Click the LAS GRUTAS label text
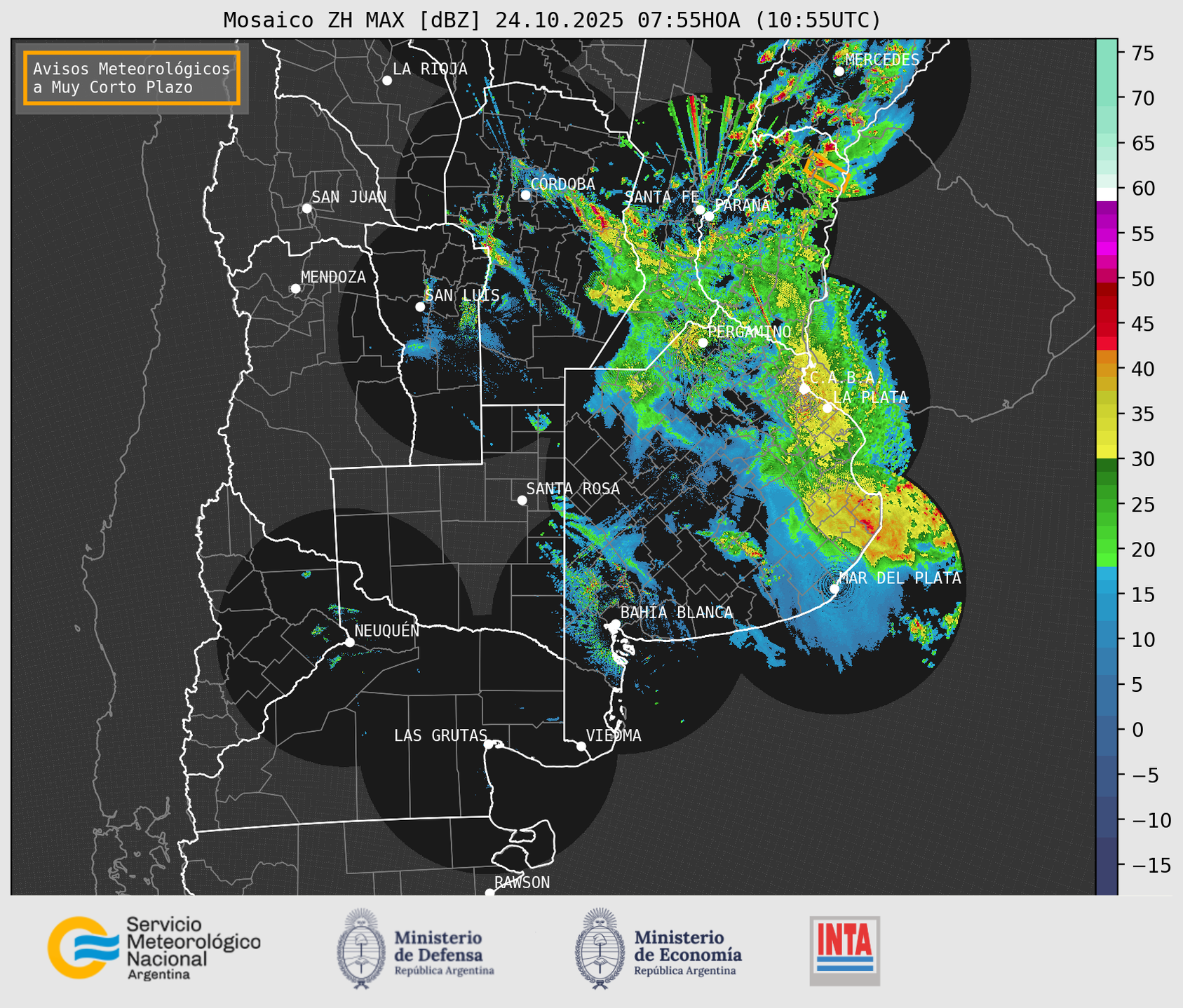Screen dimensions: 1183x1008 440,735
